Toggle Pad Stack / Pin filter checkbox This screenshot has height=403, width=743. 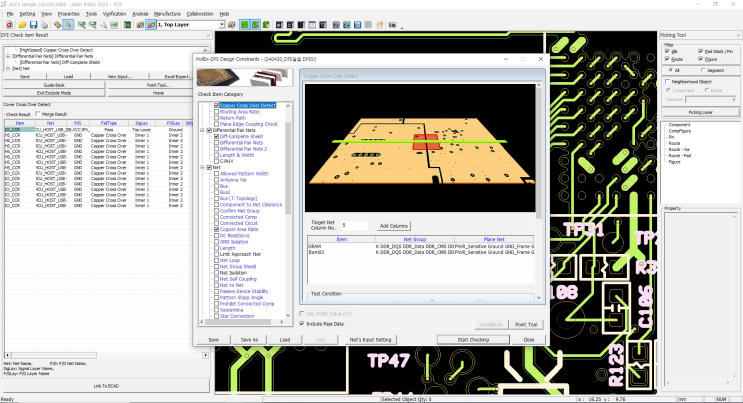tap(700, 51)
